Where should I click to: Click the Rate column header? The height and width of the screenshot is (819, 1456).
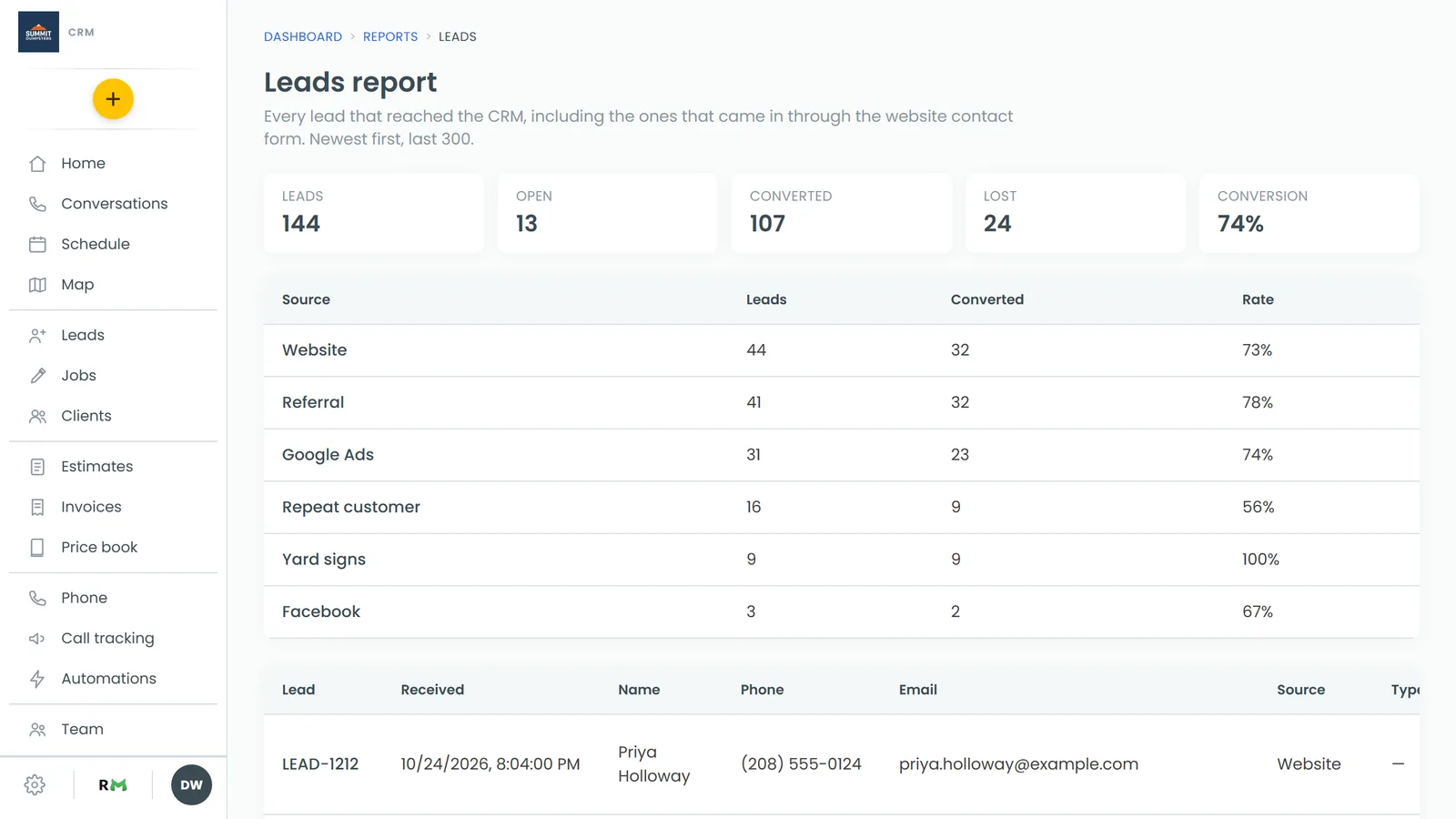tap(1258, 299)
